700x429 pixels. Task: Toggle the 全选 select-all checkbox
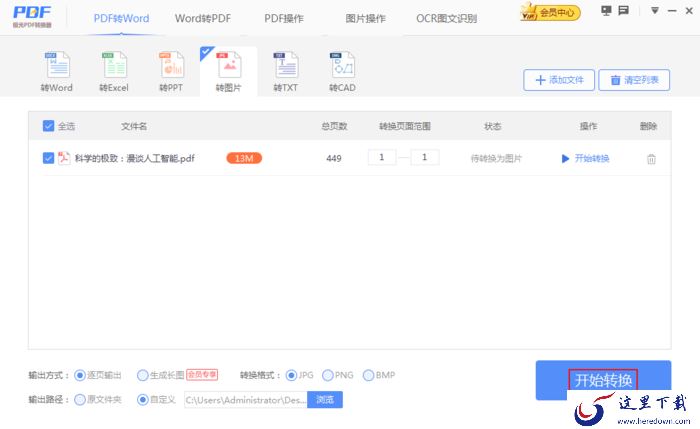(x=48, y=126)
